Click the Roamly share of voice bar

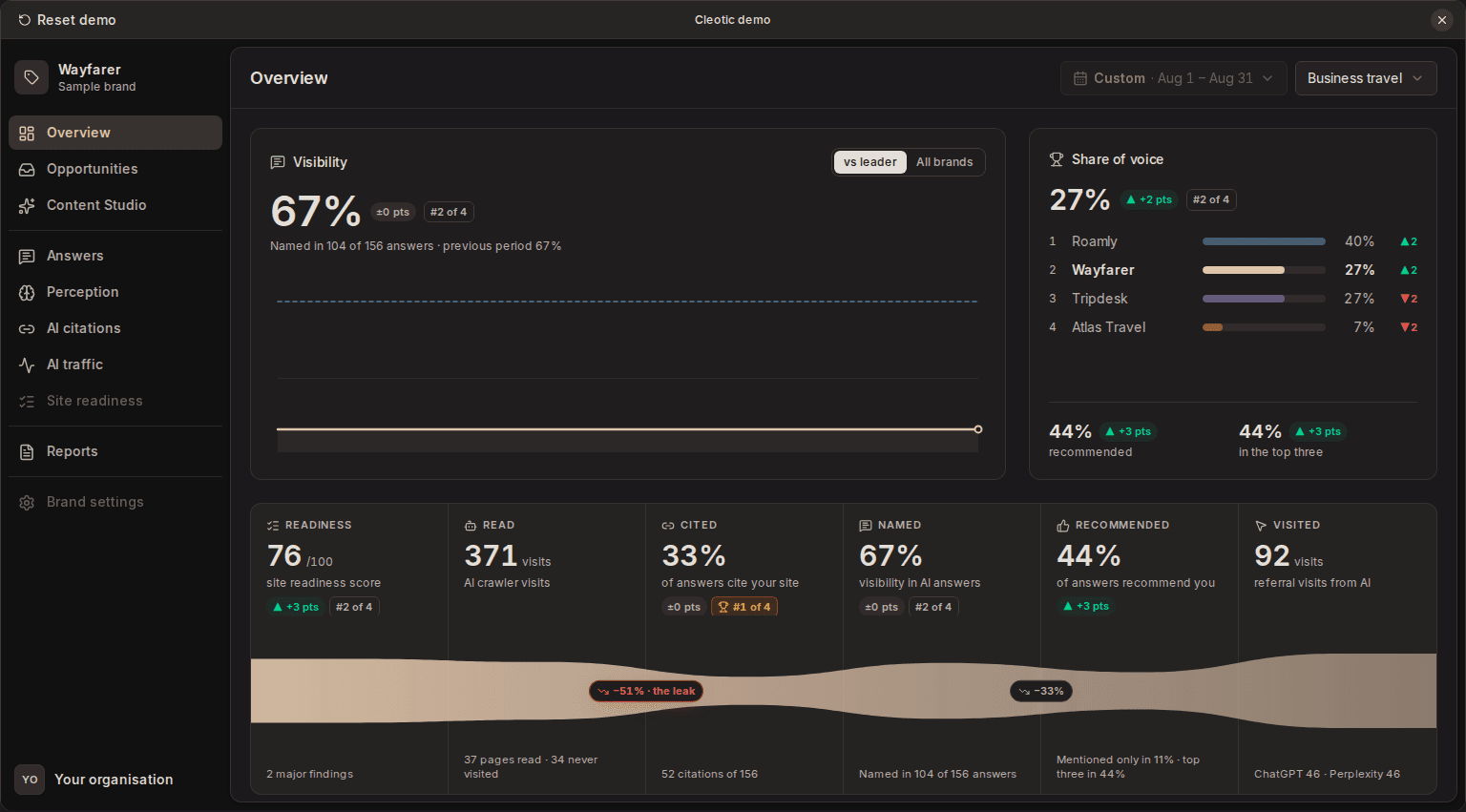click(x=1264, y=241)
